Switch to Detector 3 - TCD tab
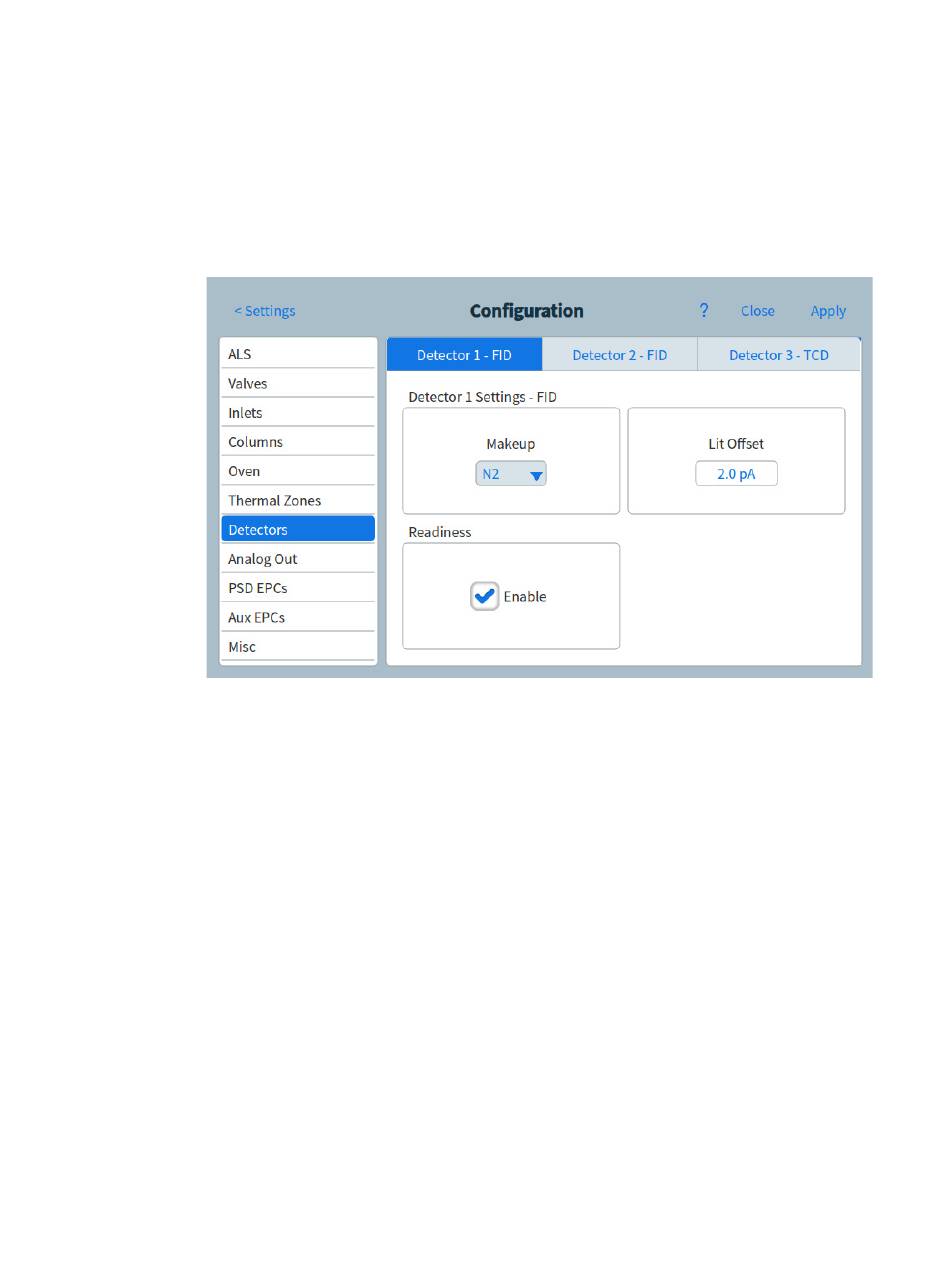This screenshot has width=950, height=1267. coord(778,355)
